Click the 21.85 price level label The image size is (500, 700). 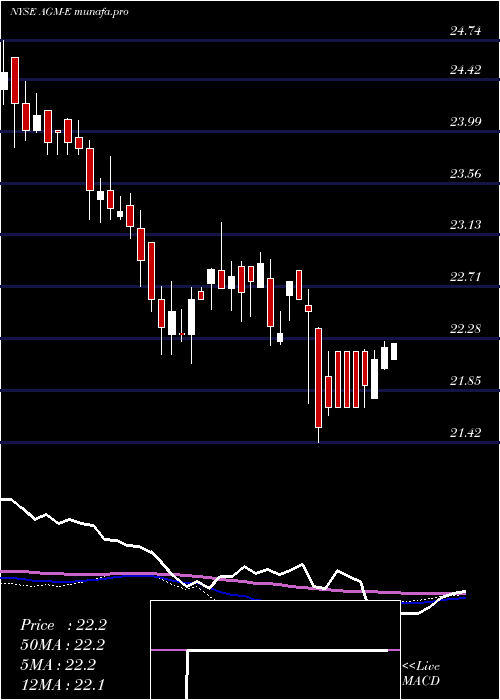466,381
